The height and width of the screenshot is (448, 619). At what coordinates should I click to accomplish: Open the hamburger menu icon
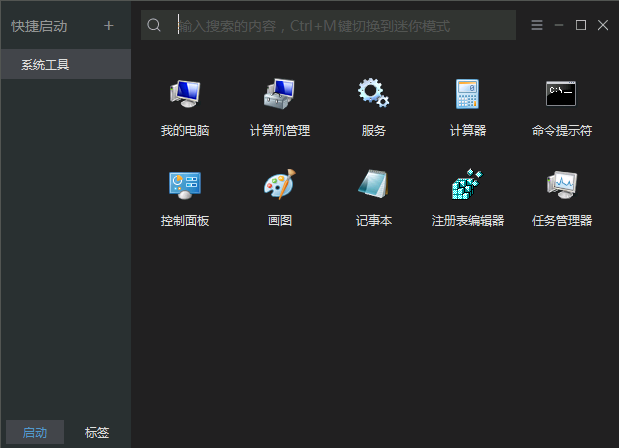536,25
